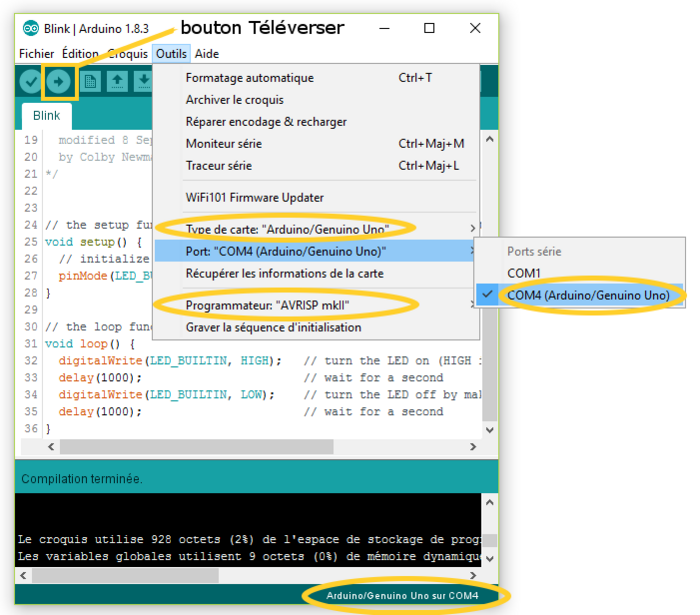Click the console horizontal scrollbar thumb
The height and width of the screenshot is (615, 700).
(x=125, y=576)
